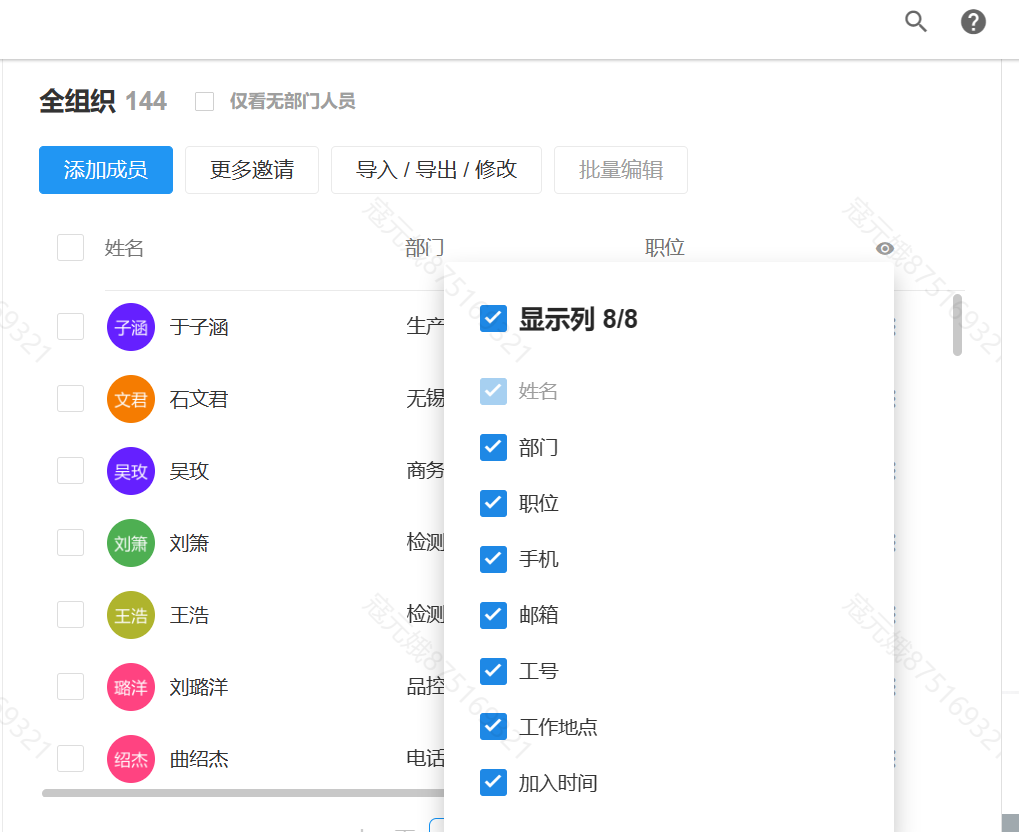
Task: Toggle the column visibility eye icon
Action: (x=885, y=249)
